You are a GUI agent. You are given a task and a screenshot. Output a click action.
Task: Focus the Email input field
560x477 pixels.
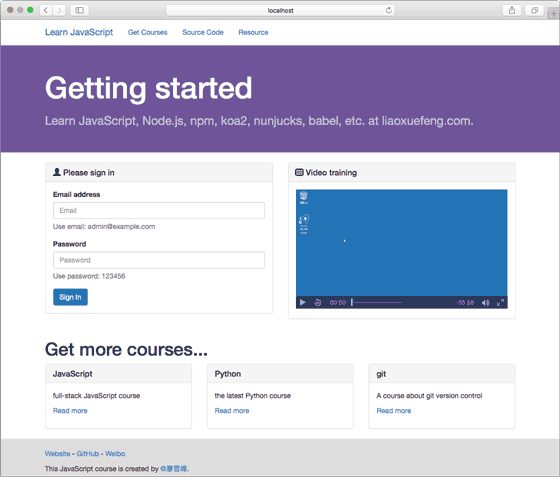159,211
